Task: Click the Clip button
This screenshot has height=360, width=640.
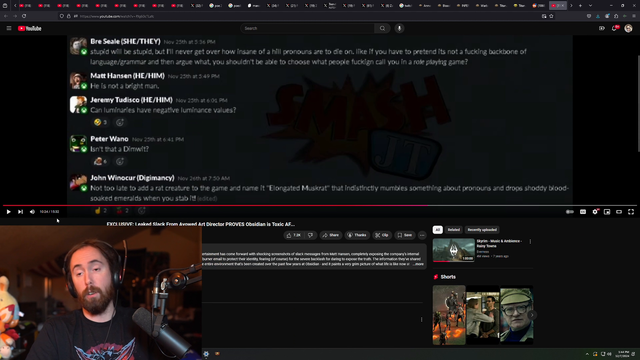Action: (382, 235)
